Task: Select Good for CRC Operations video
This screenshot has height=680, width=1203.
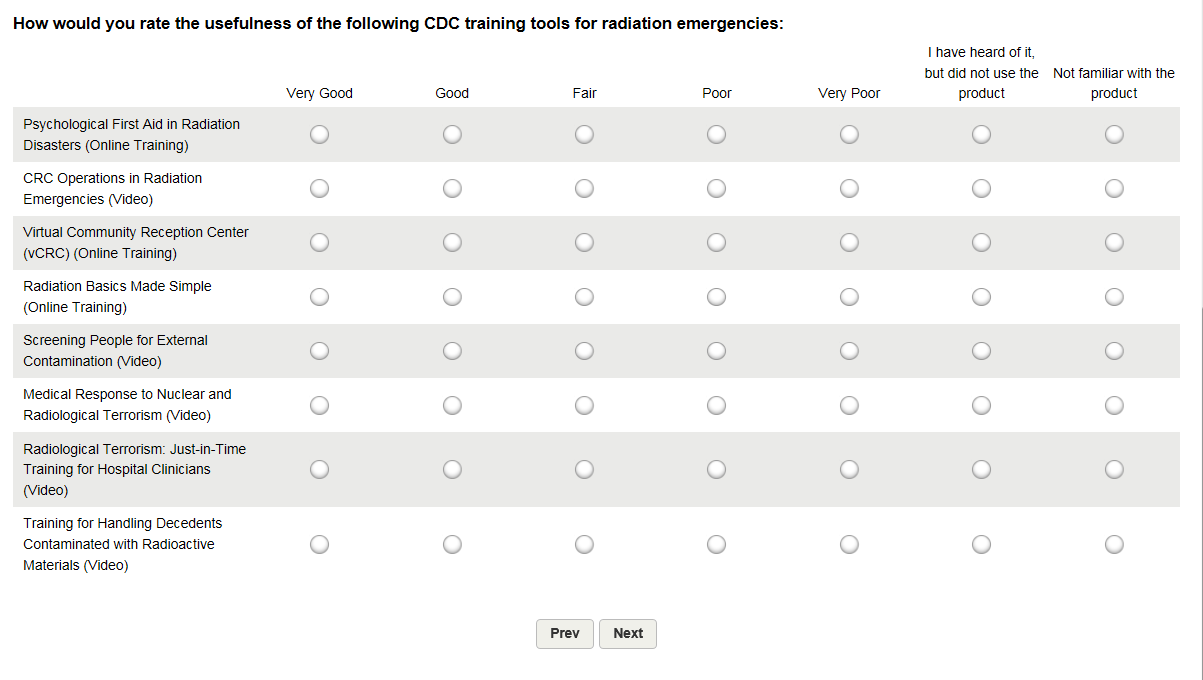Action: click(452, 188)
